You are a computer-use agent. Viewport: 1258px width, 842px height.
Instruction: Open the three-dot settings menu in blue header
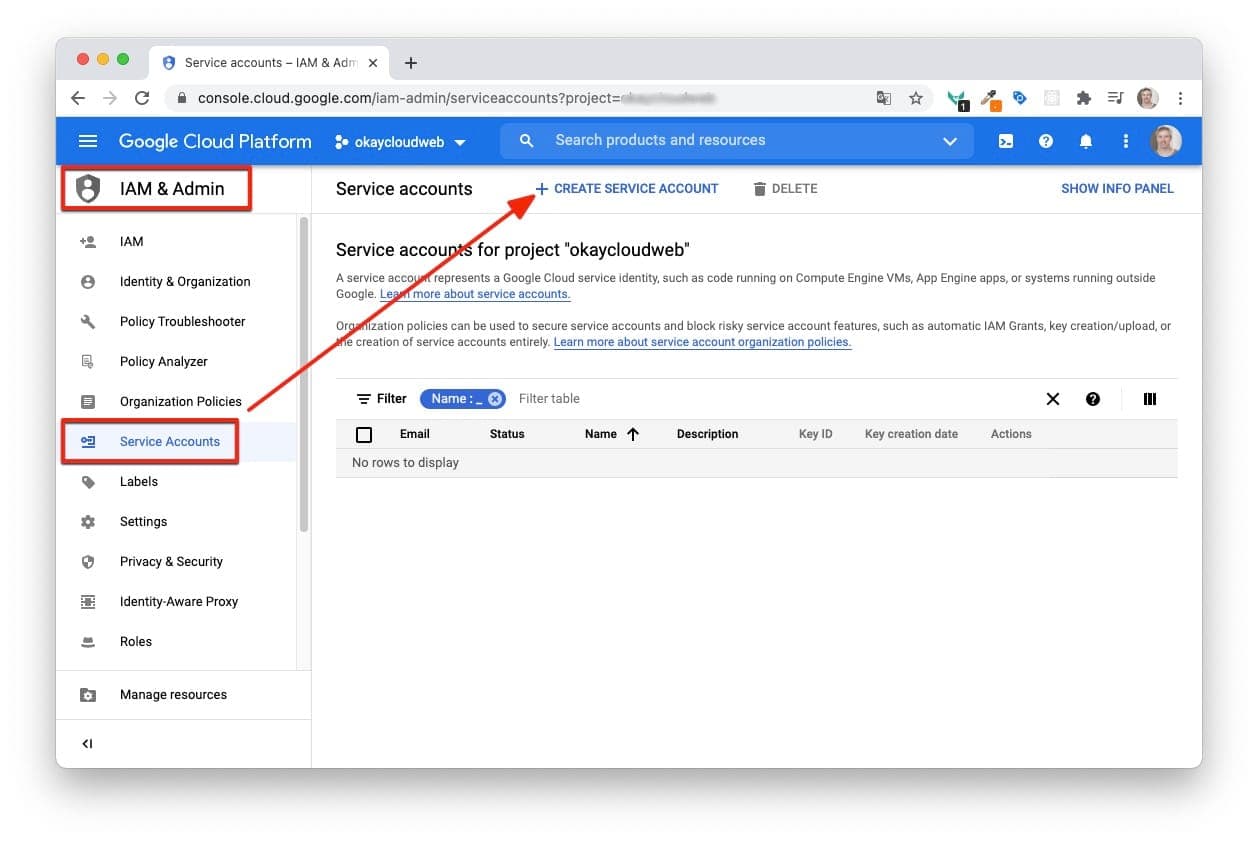coord(1126,141)
